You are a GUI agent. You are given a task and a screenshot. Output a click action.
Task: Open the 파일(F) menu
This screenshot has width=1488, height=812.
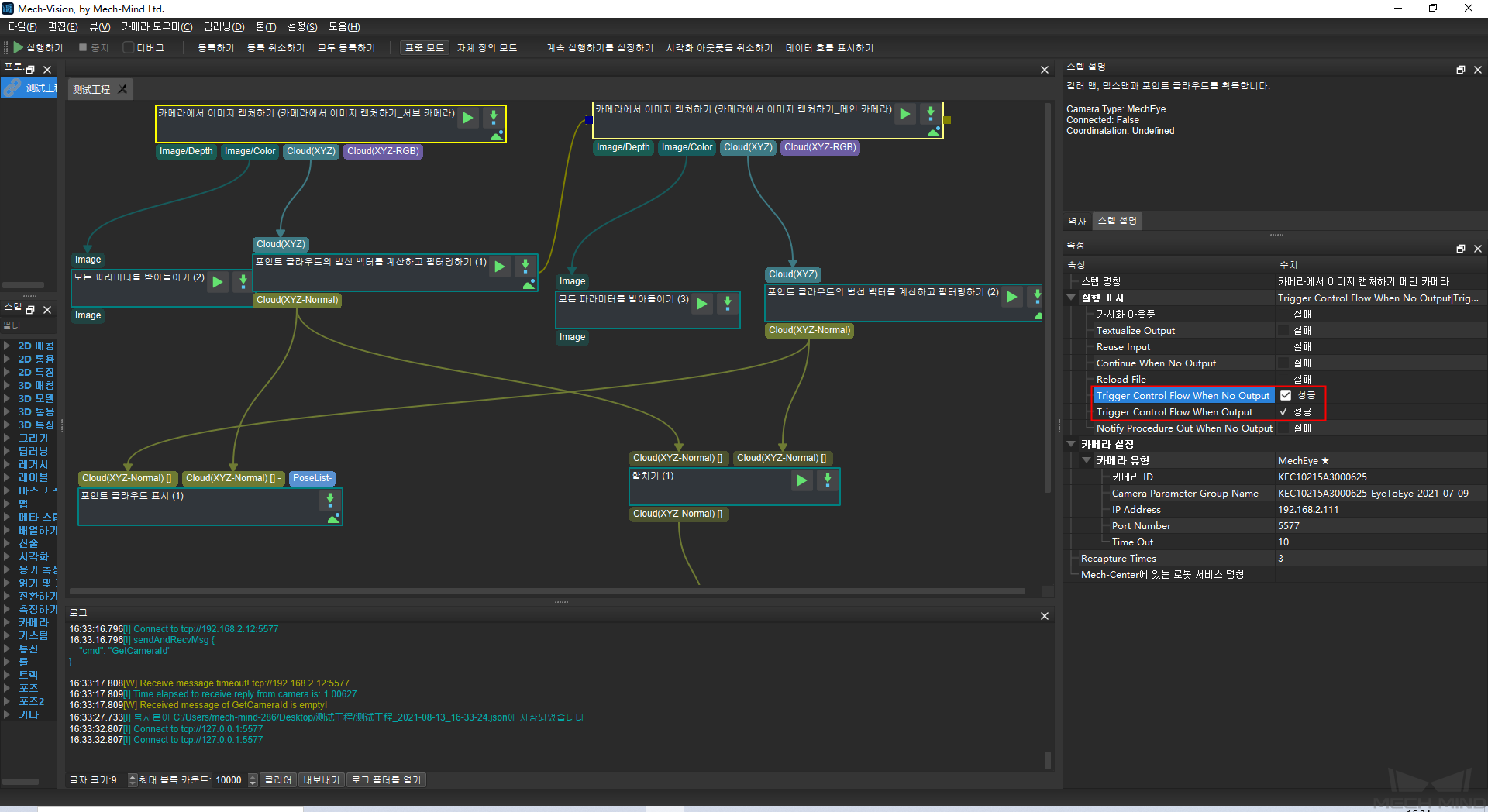tap(22, 27)
